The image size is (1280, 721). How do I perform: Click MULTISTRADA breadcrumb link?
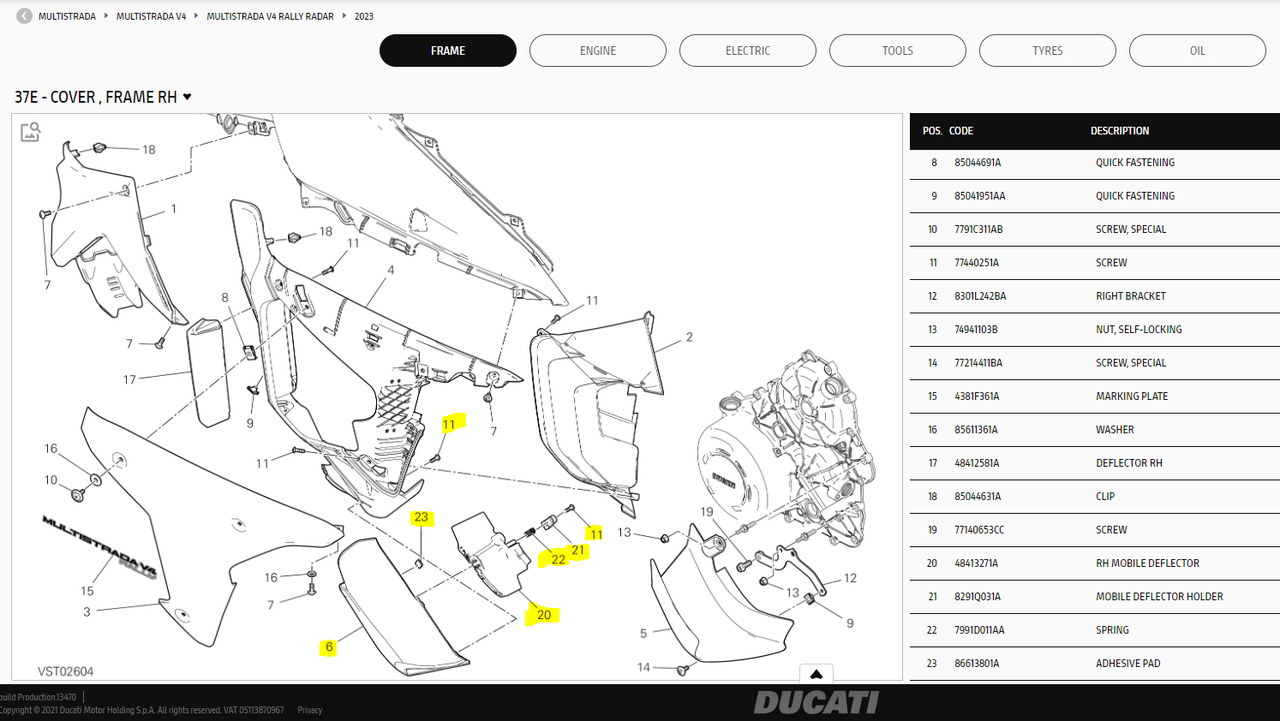[x=67, y=16]
